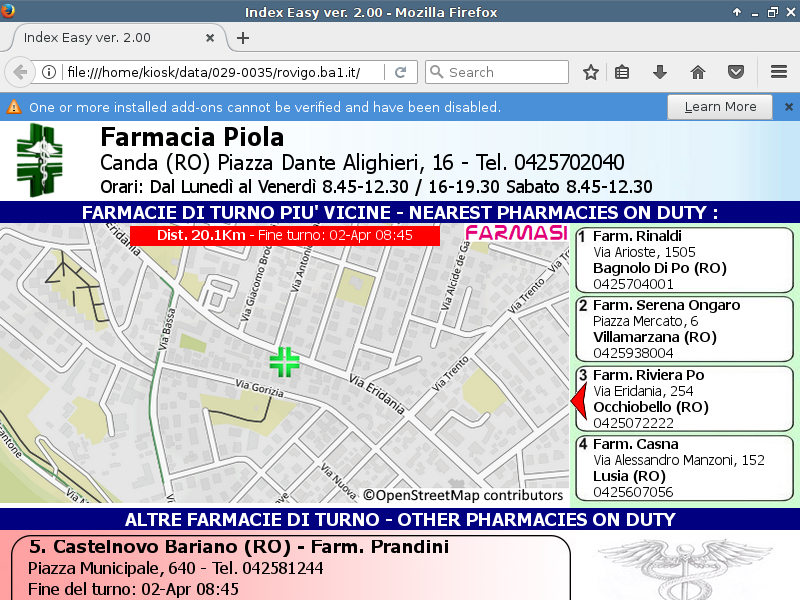Click Learn More about disabled add-ons

[x=720, y=107]
